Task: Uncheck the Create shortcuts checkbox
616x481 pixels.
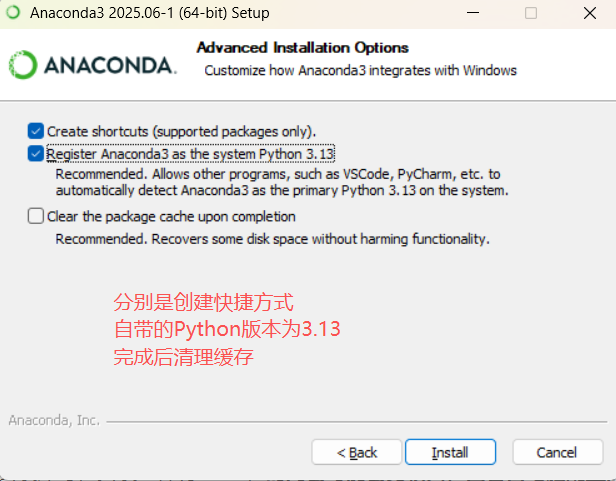Action: click(36, 131)
